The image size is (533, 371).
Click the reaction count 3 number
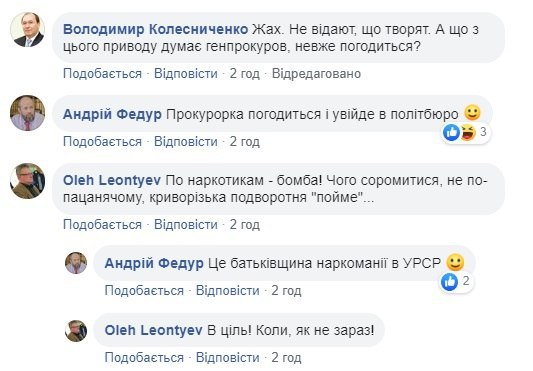pos(483,132)
